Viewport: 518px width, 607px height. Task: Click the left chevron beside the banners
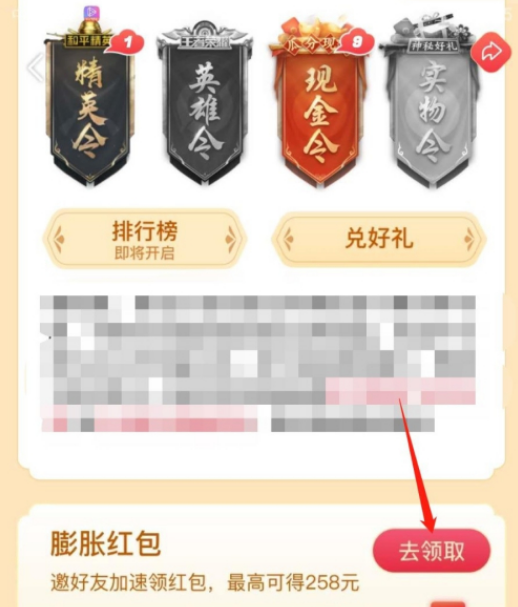tap(35, 68)
